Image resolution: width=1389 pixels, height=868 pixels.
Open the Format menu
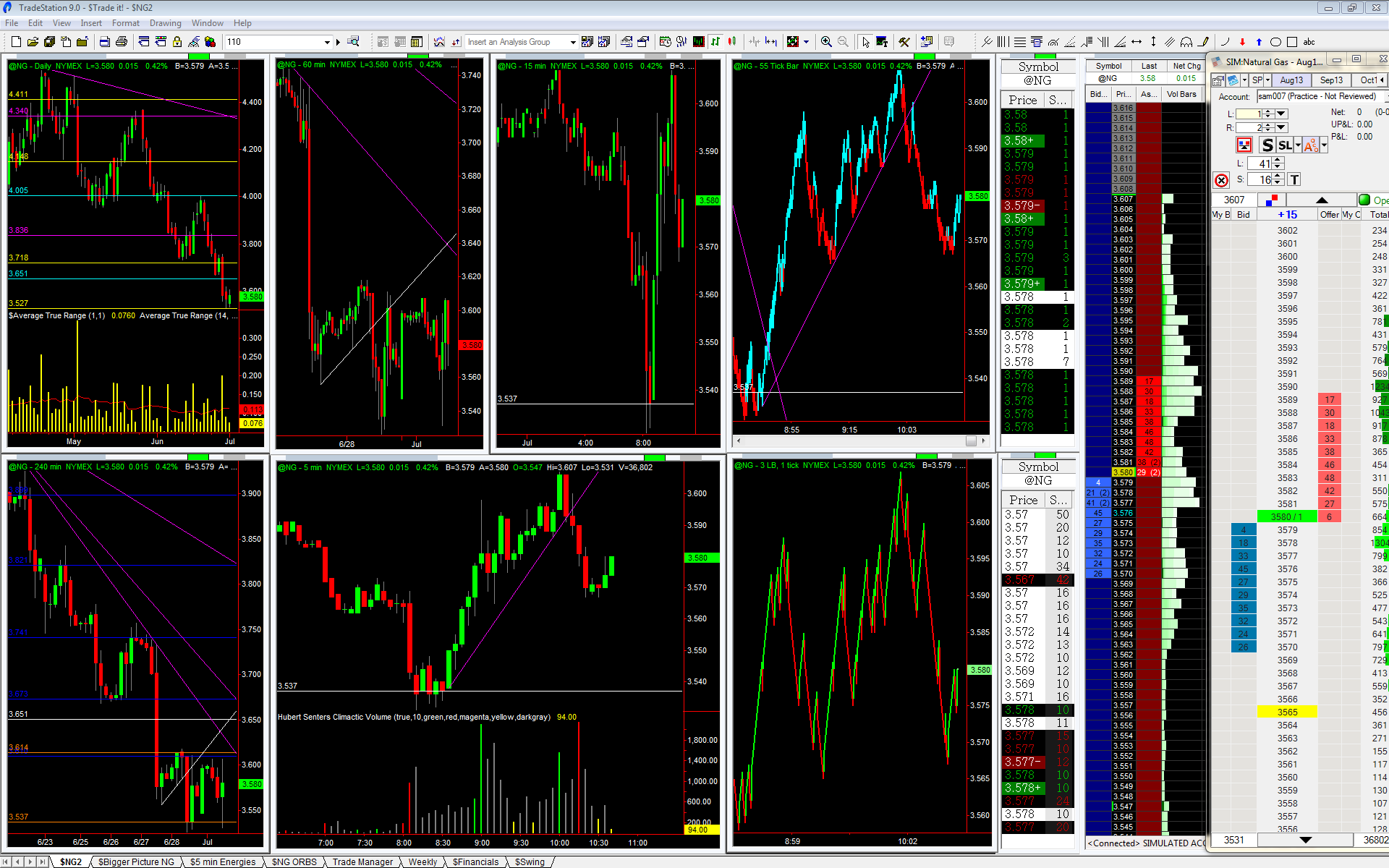click(126, 23)
